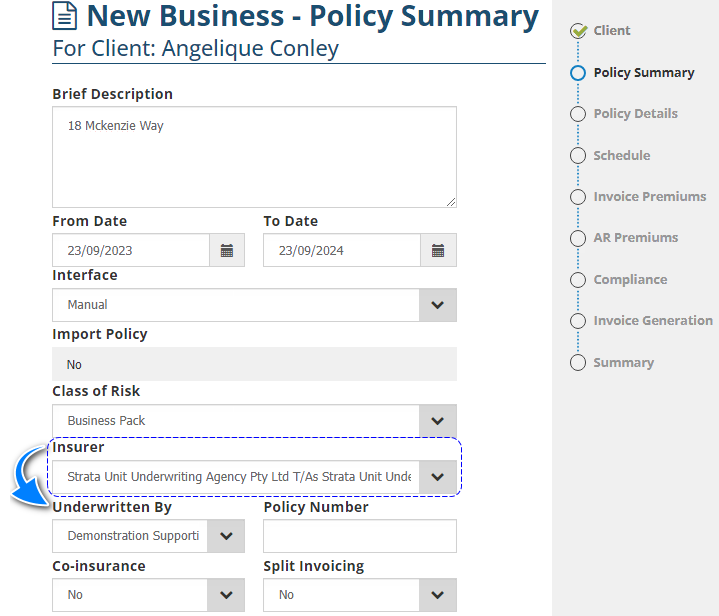Open the To Date calendar picker
This screenshot has height=616, width=719.
(438, 250)
